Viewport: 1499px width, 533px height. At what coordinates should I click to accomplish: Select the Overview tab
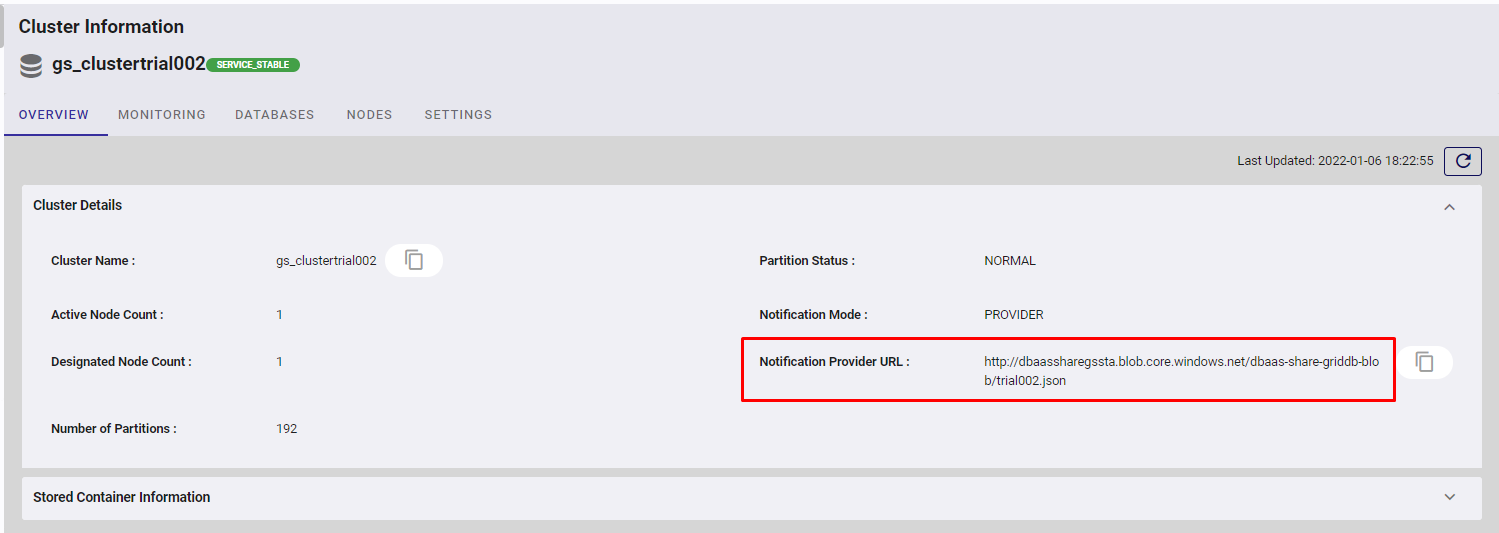click(54, 115)
